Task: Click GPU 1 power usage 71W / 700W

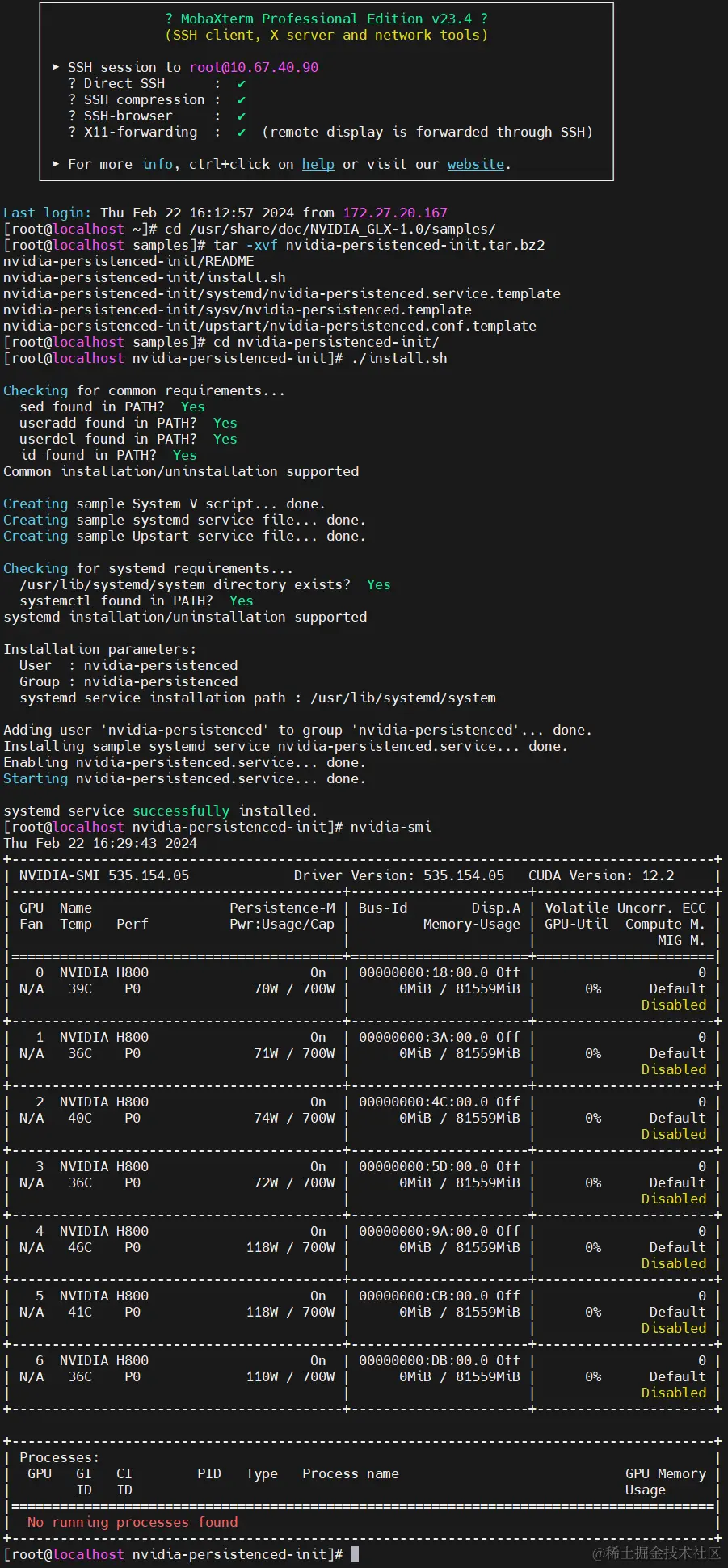Action: [x=294, y=1053]
